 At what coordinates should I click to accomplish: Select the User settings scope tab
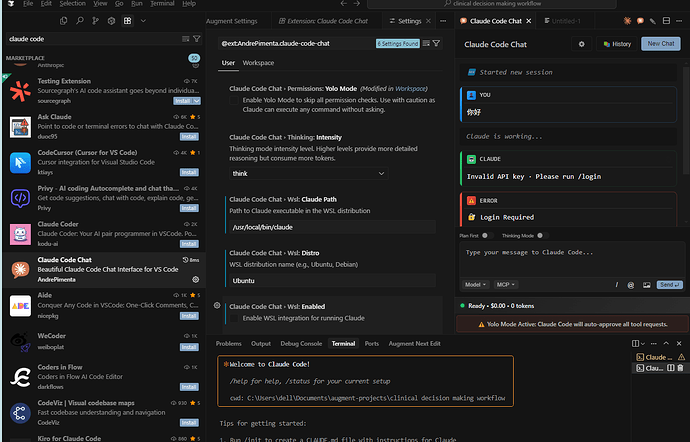point(228,63)
